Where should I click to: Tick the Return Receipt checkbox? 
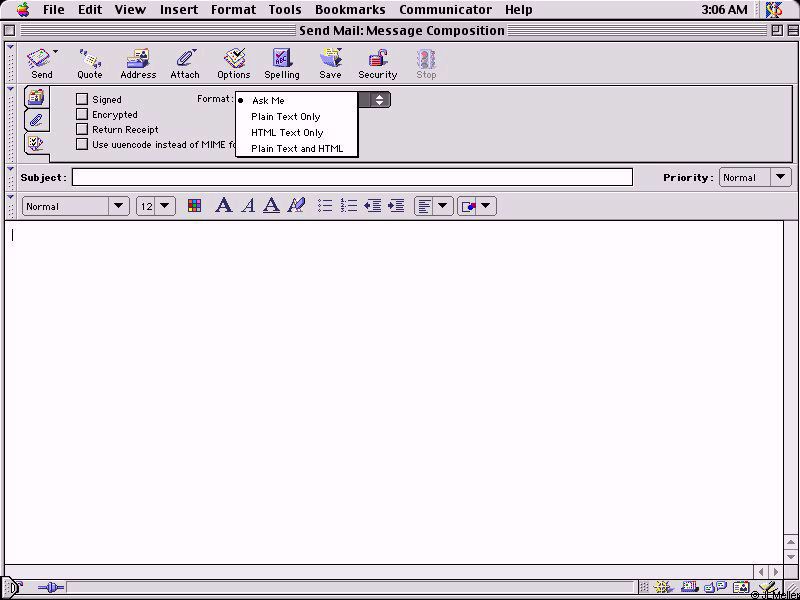[x=82, y=129]
